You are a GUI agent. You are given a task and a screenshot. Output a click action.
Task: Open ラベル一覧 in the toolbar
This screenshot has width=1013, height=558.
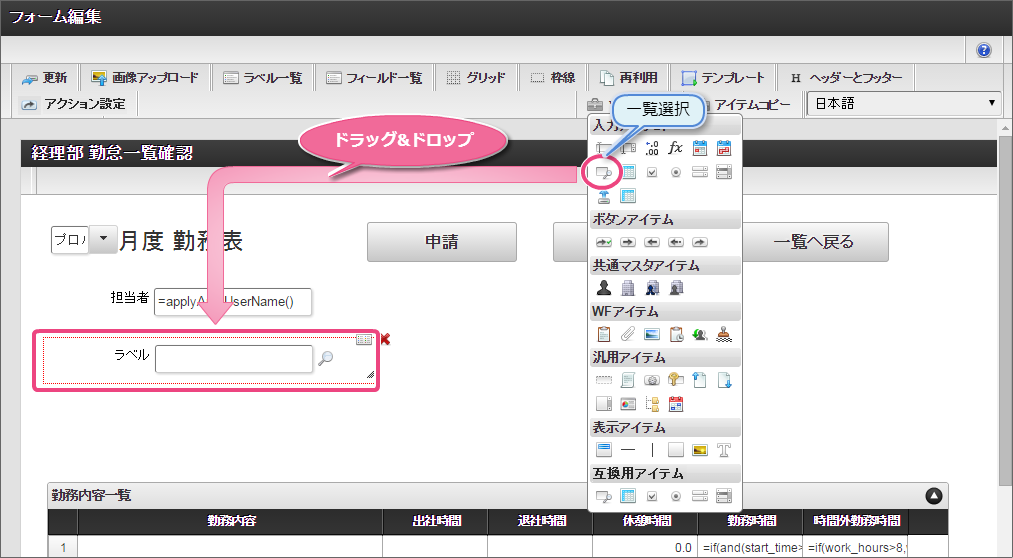point(262,78)
